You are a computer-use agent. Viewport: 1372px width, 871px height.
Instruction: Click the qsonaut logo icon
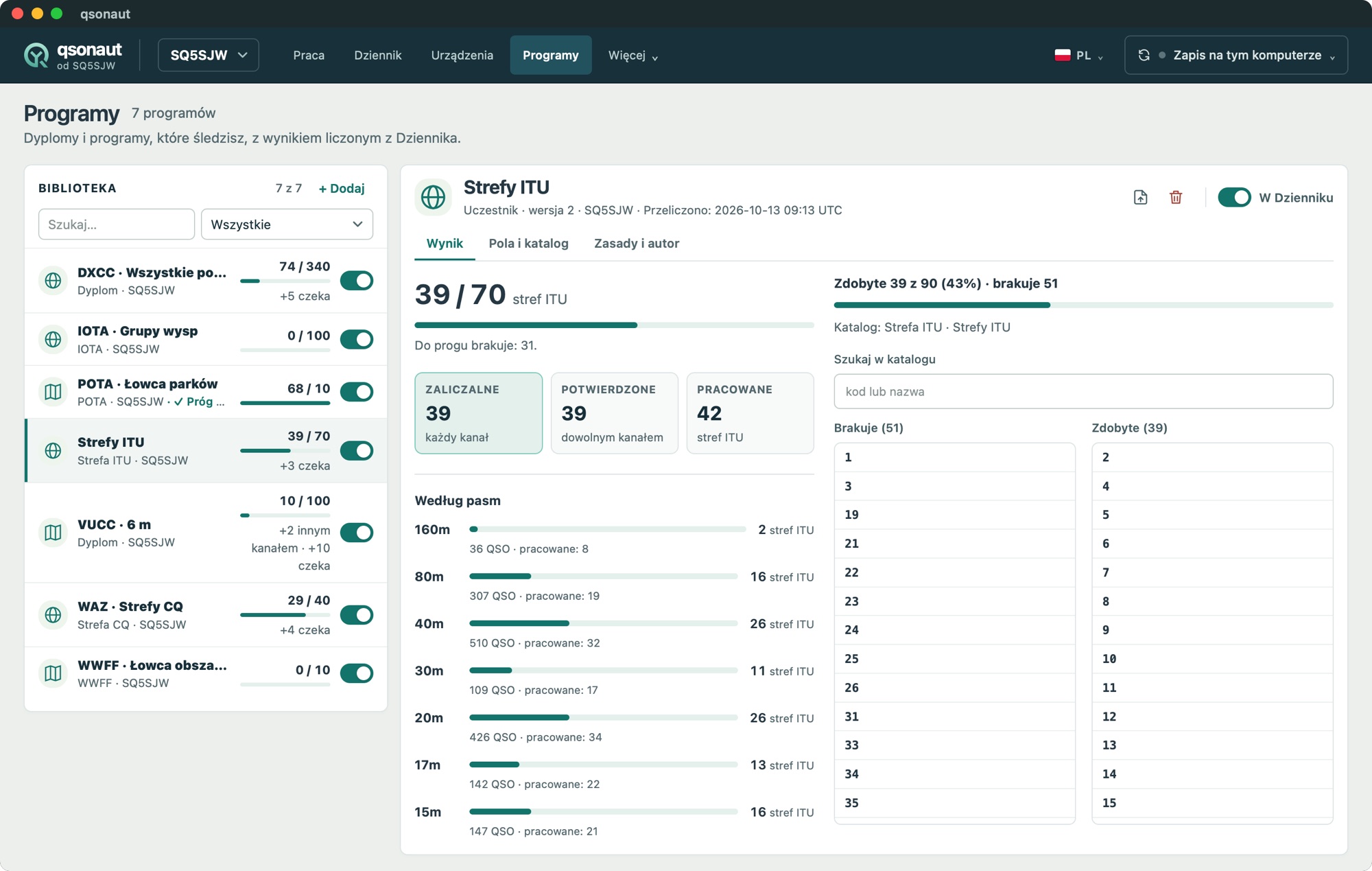pyautogui.click(x=36, y=56)
